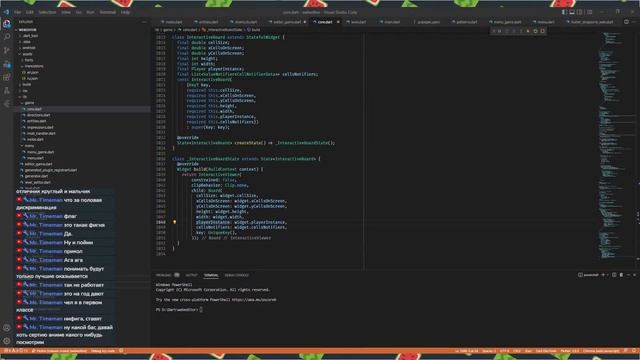
Task: Switch to the editor_game.dart editor tab
Action: point(287,22)
